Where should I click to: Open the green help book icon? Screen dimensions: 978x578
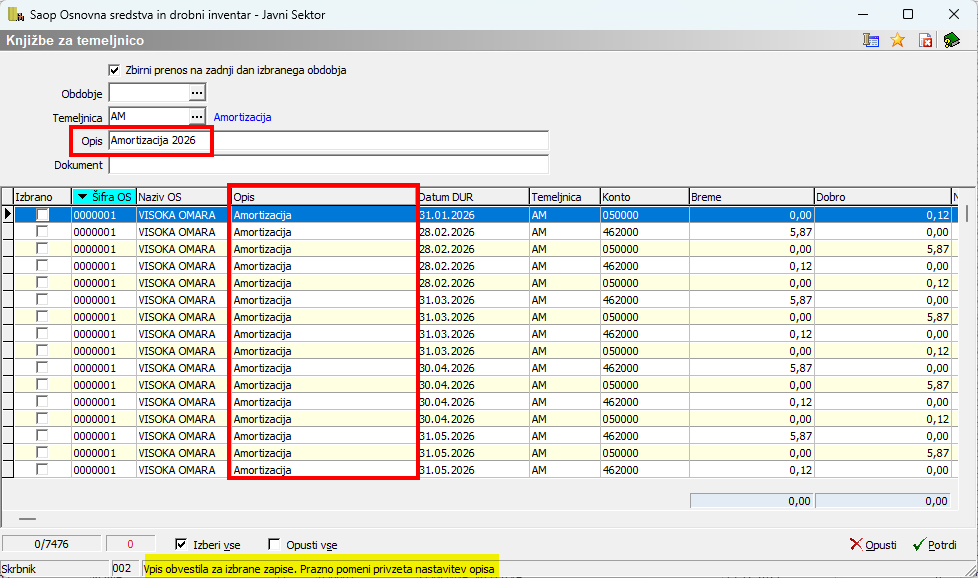pos(951,41)
